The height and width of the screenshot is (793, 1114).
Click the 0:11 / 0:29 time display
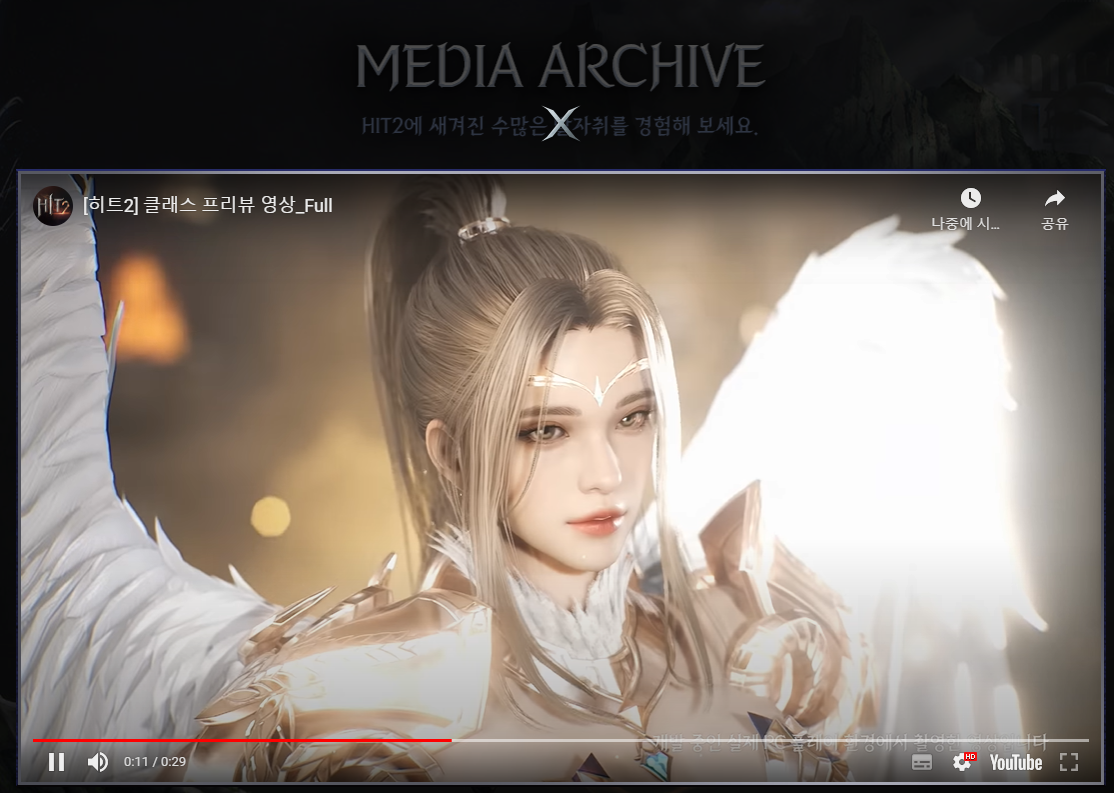(154, 762)
